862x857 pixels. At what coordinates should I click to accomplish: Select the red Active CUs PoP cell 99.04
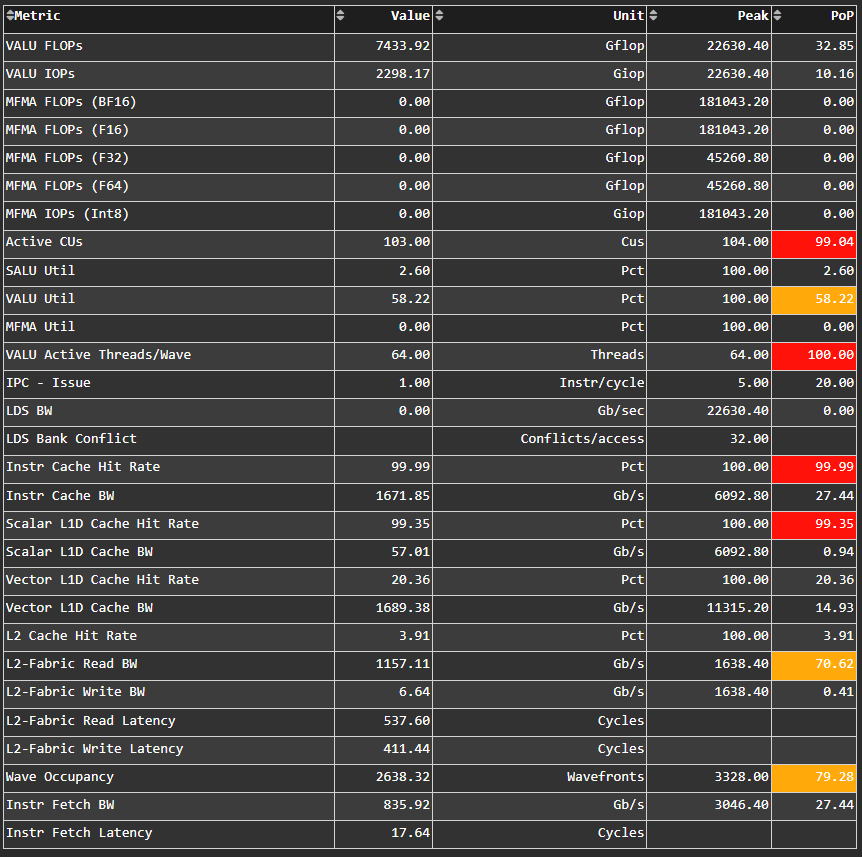[x=813, y=243]
